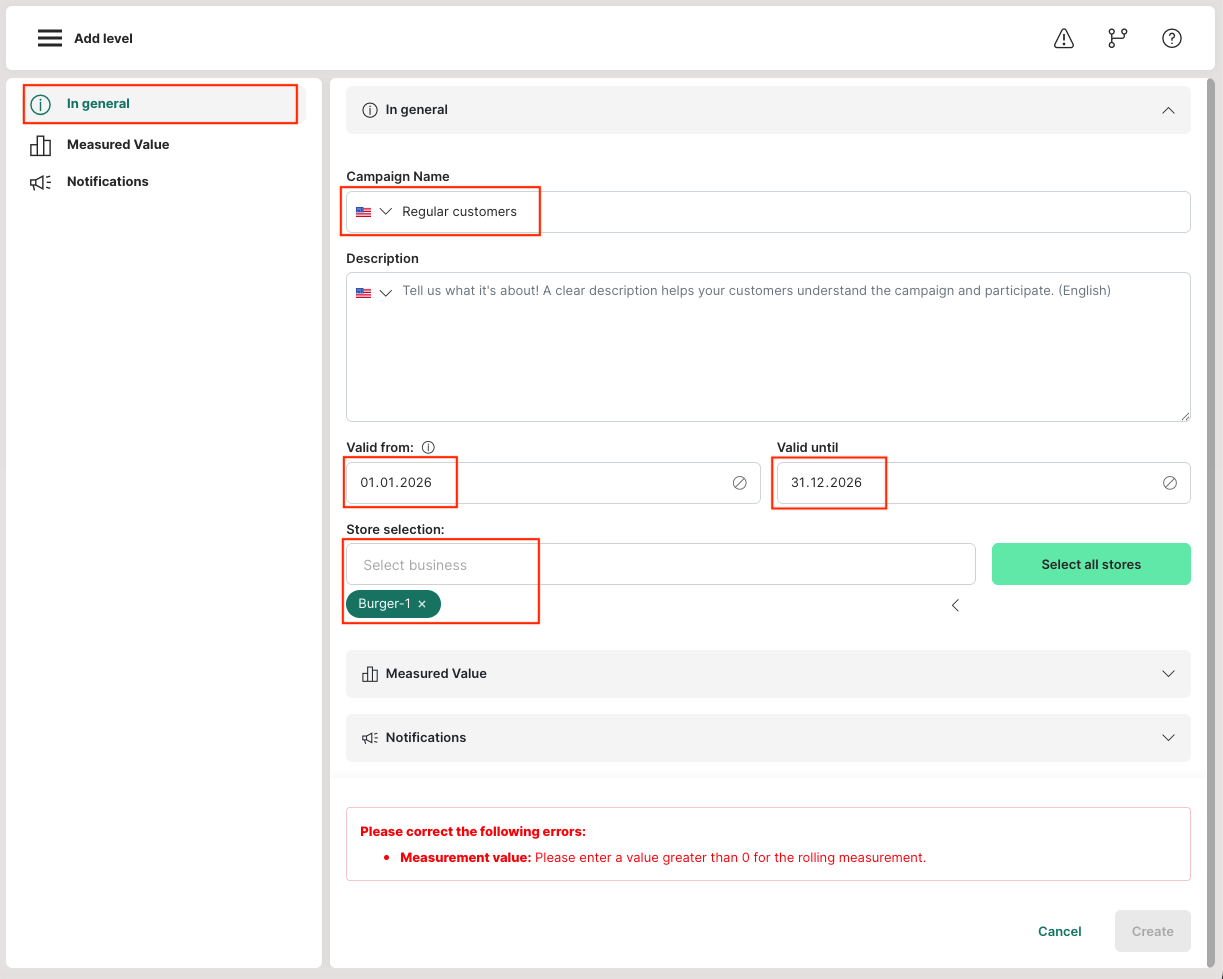Click the Cancel link
Image resolution: width=1223 pixels, height=979 pixels.
(1059, 931)
